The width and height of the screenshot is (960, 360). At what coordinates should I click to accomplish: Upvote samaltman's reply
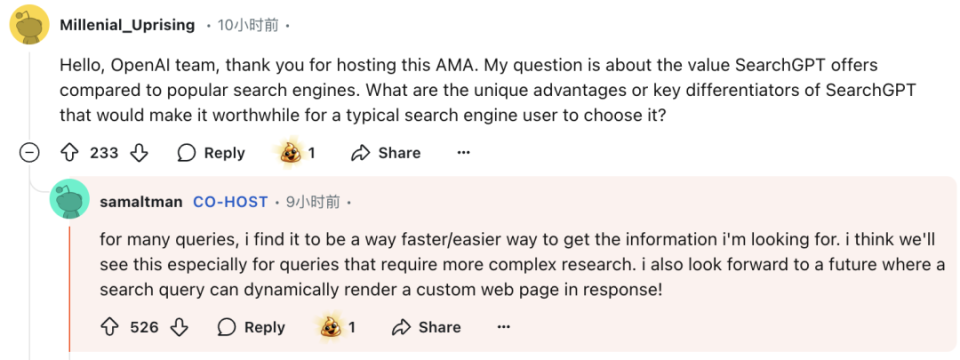[111, 328]
